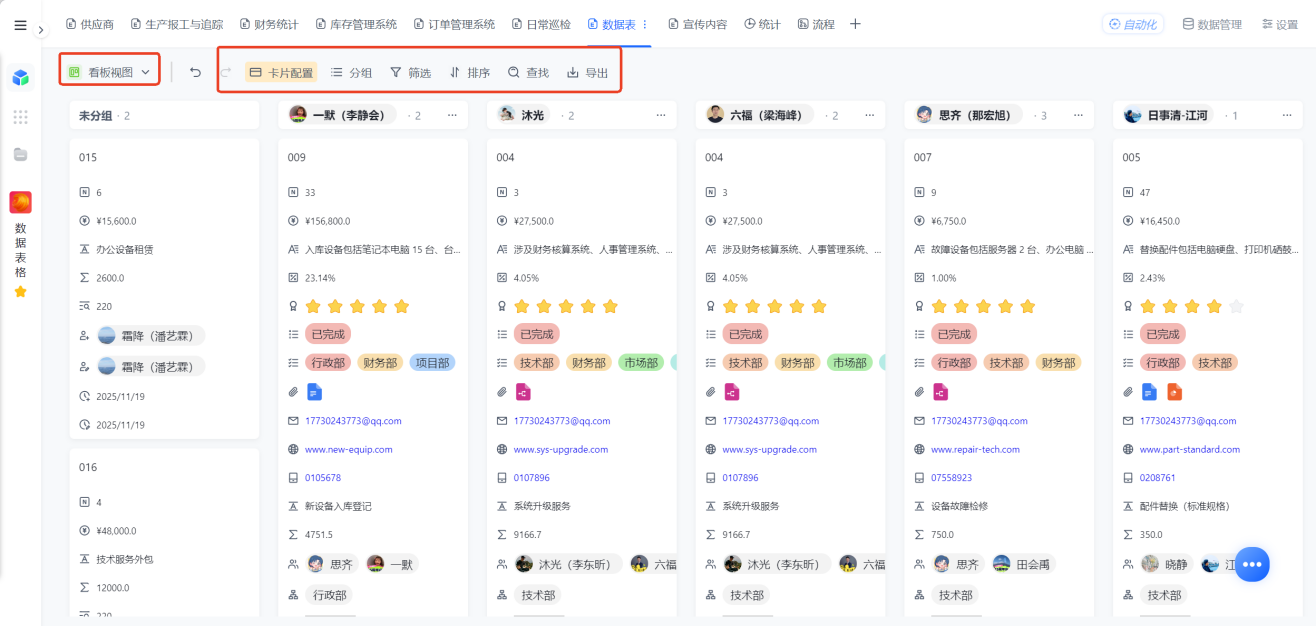The width and height of the screenshot is (1316, 626).
Task: Open the 数据表 tab's more-options dots
Action: pos(645,24)
